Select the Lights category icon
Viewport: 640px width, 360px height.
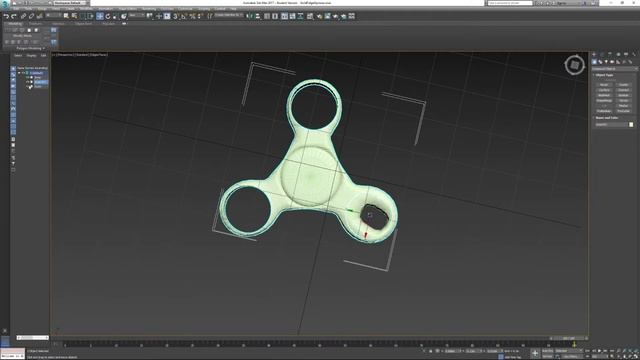(x=606, y=62)
